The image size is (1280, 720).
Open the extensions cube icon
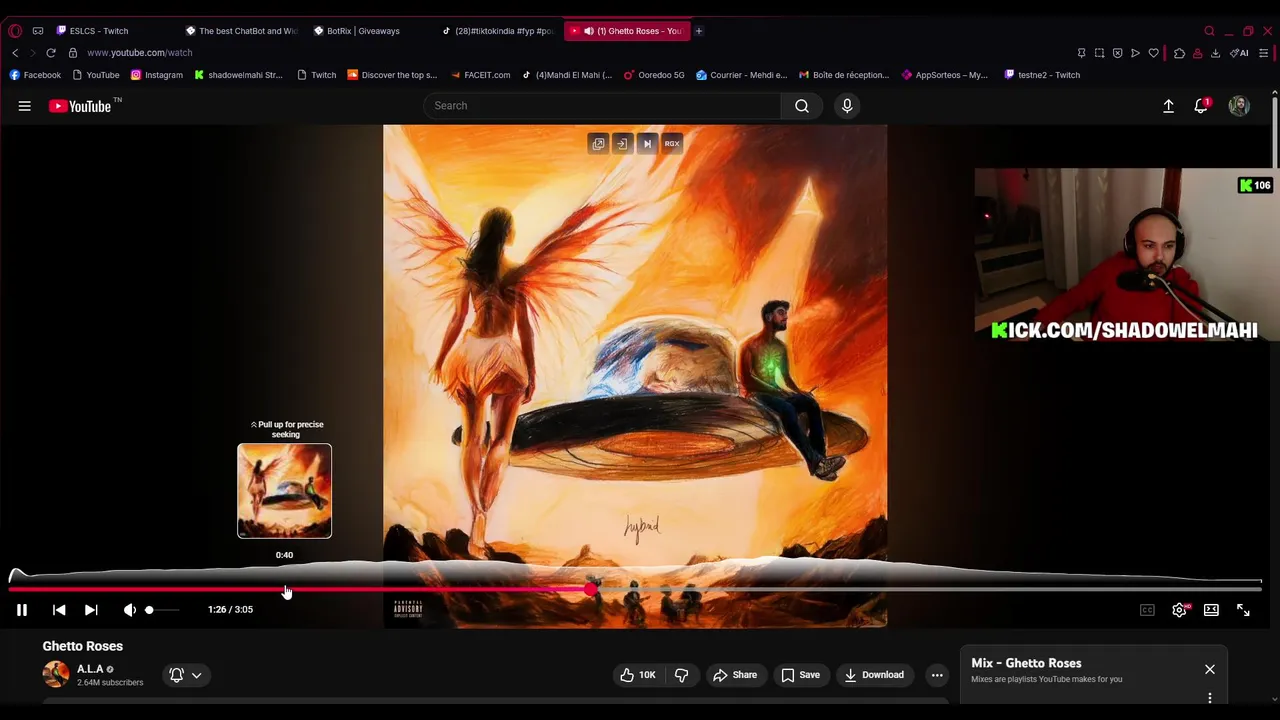(1179, 53)
